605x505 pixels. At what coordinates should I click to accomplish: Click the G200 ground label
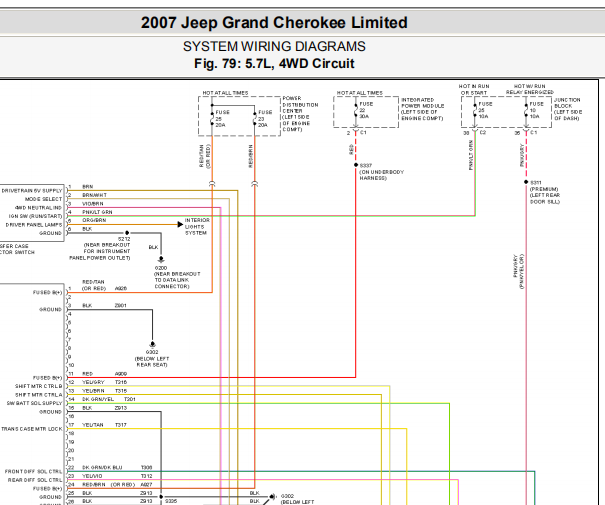coord(161,268)
